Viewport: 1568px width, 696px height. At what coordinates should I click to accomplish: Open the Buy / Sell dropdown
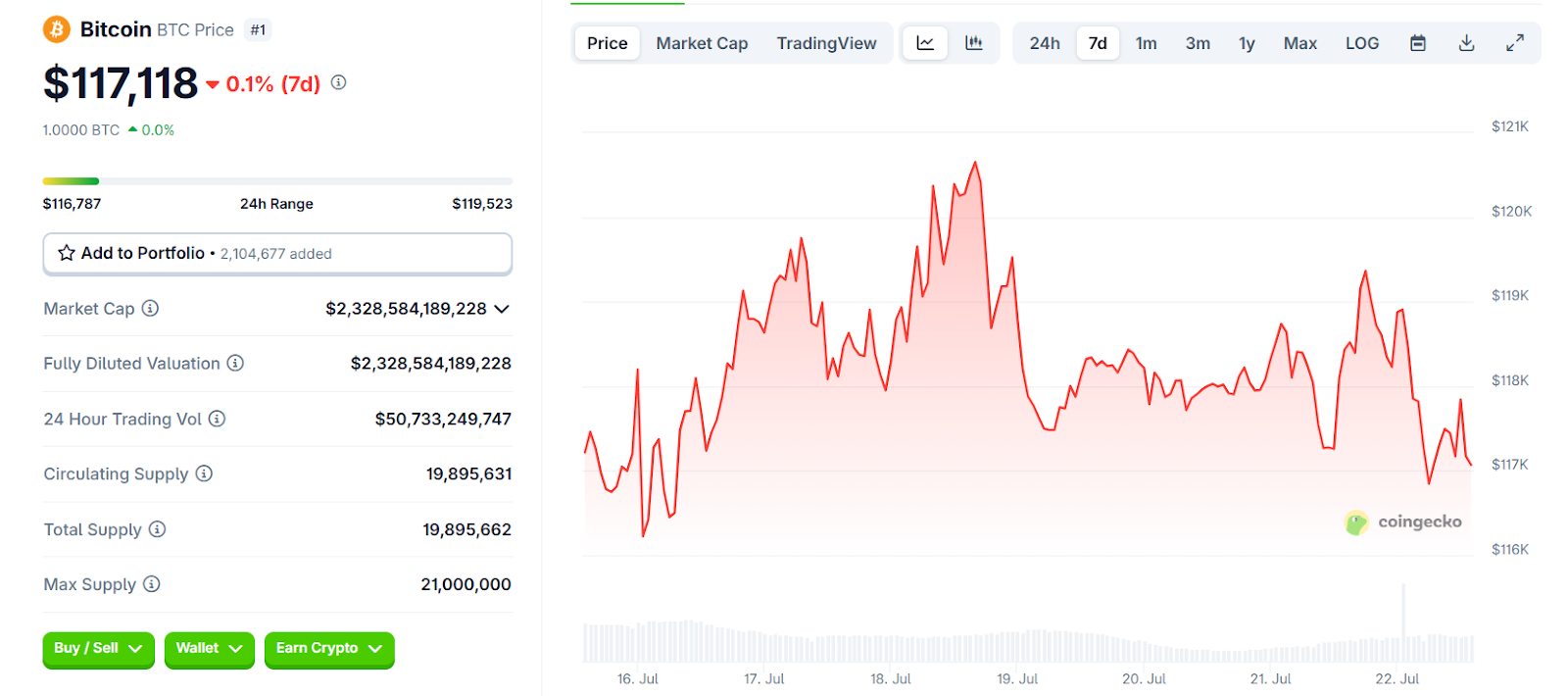(x=98, y=649)
